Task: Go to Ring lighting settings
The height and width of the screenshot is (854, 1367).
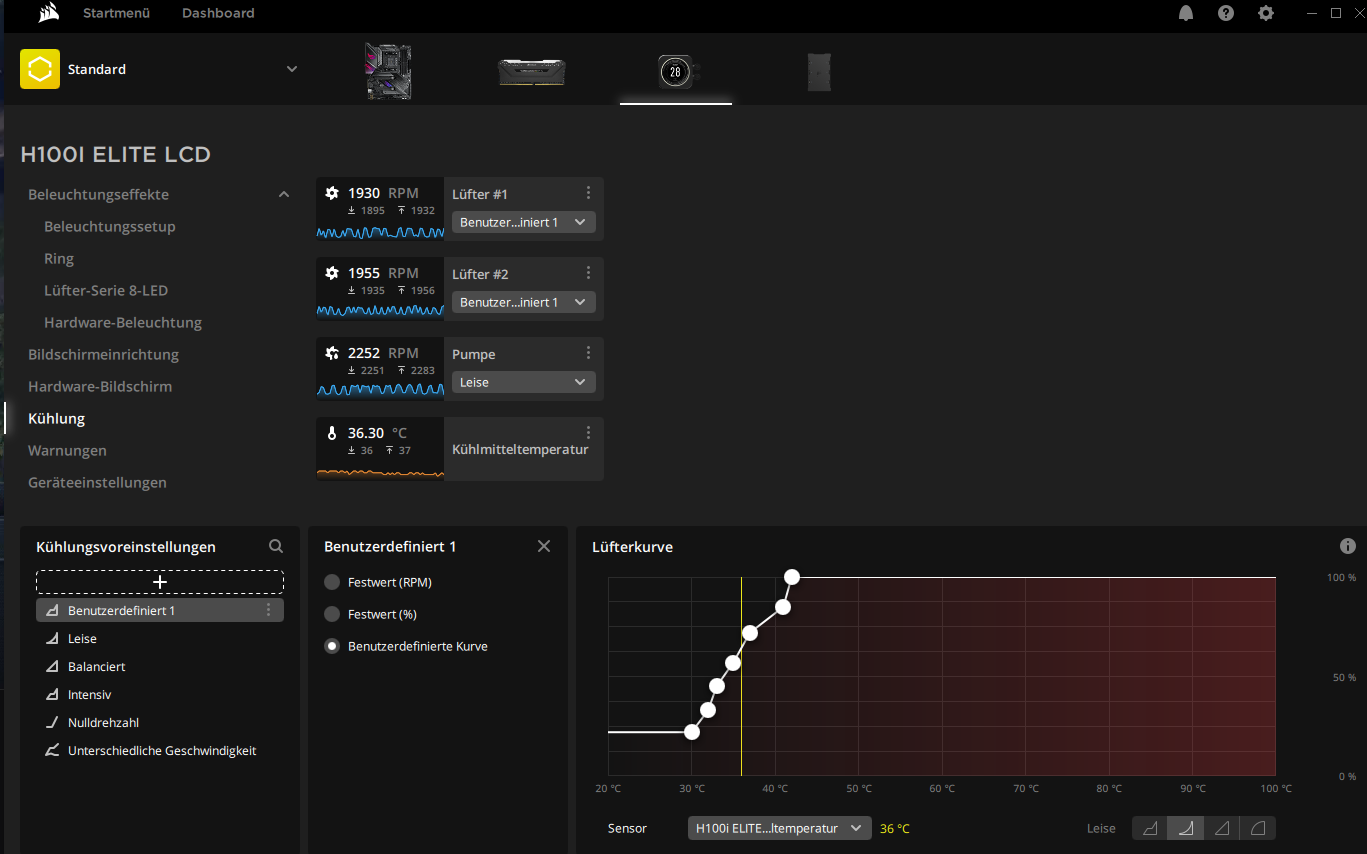Action: click(x=59, y=258)
